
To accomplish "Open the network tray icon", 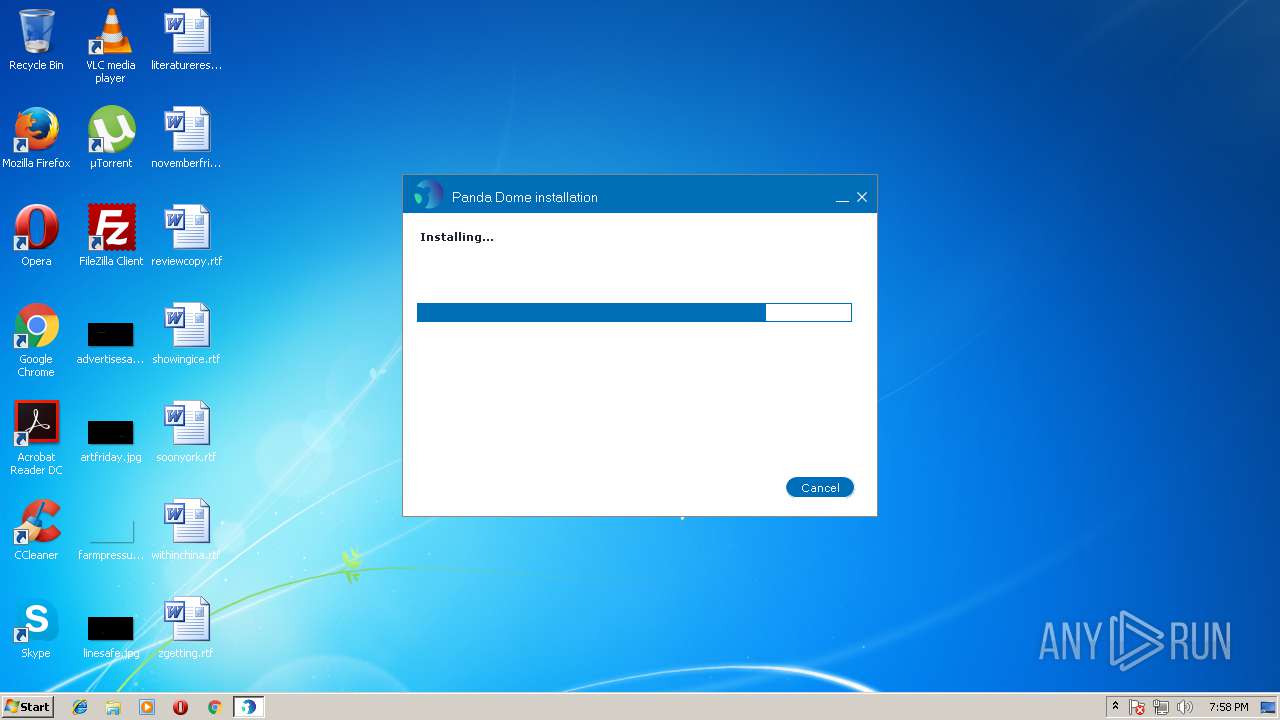I will point(1161,707).
